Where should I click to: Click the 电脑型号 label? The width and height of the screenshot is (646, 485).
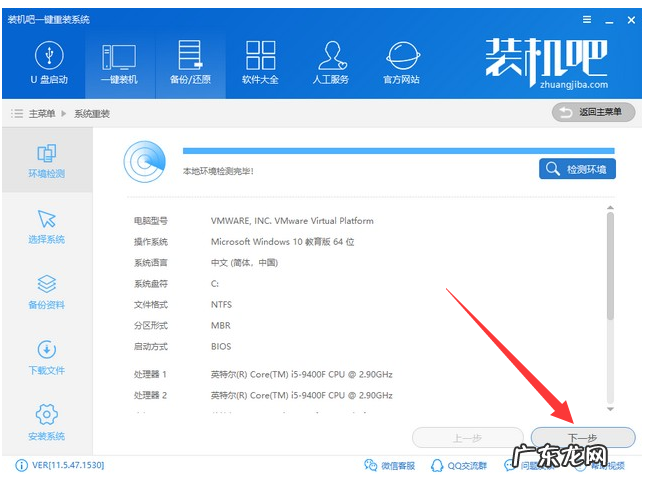pos(151,221)
